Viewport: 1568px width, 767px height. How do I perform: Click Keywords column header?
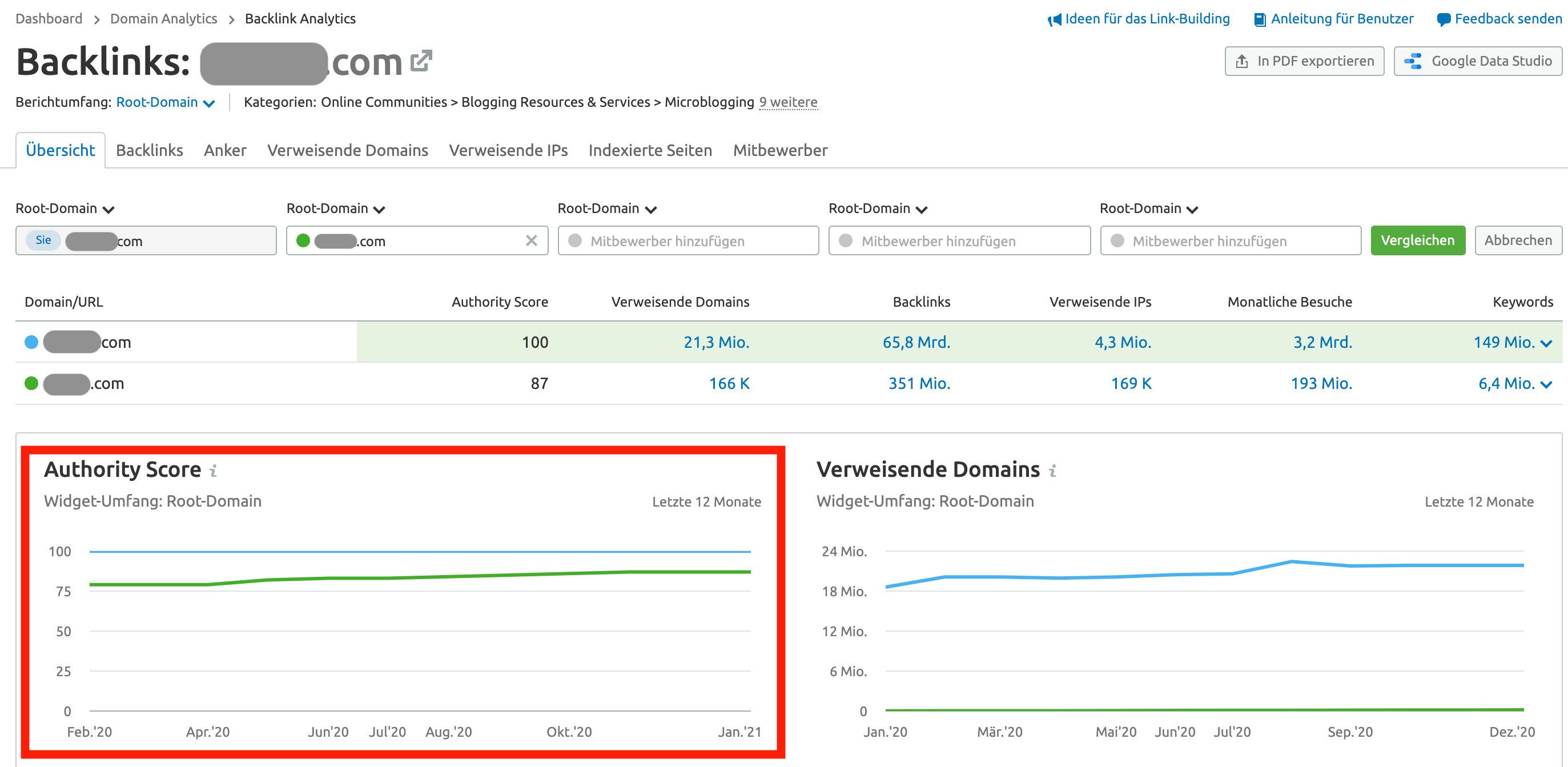1523,302
